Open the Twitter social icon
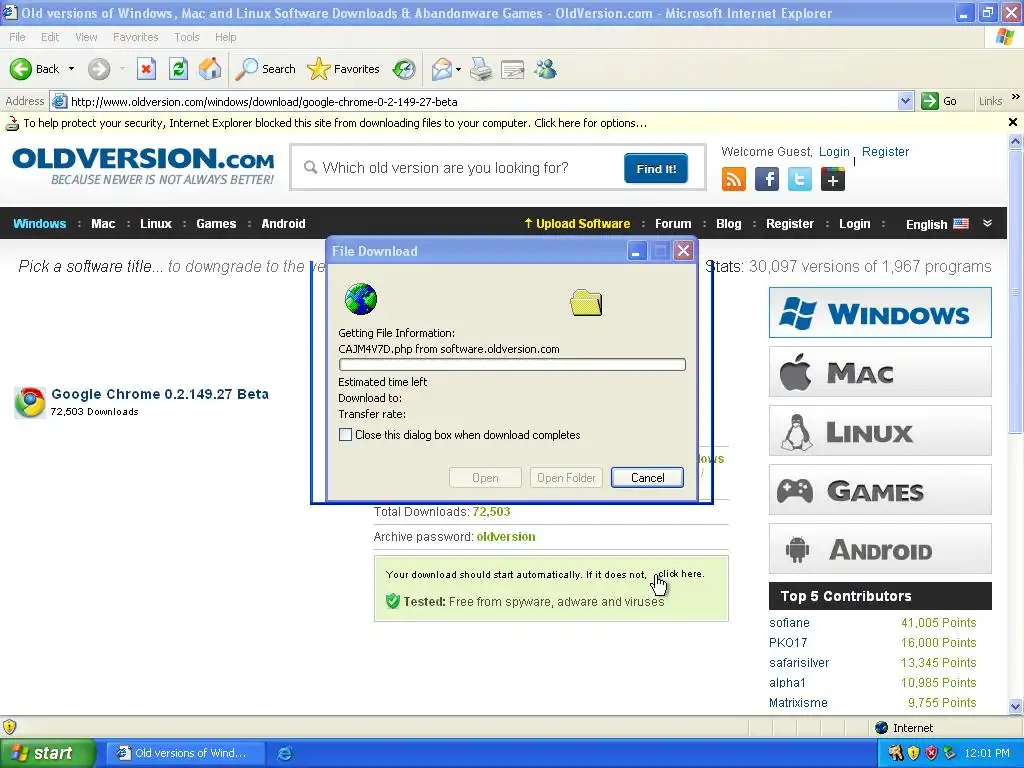Viewport: 1024px width, 768px height. (x=799, y=179)
